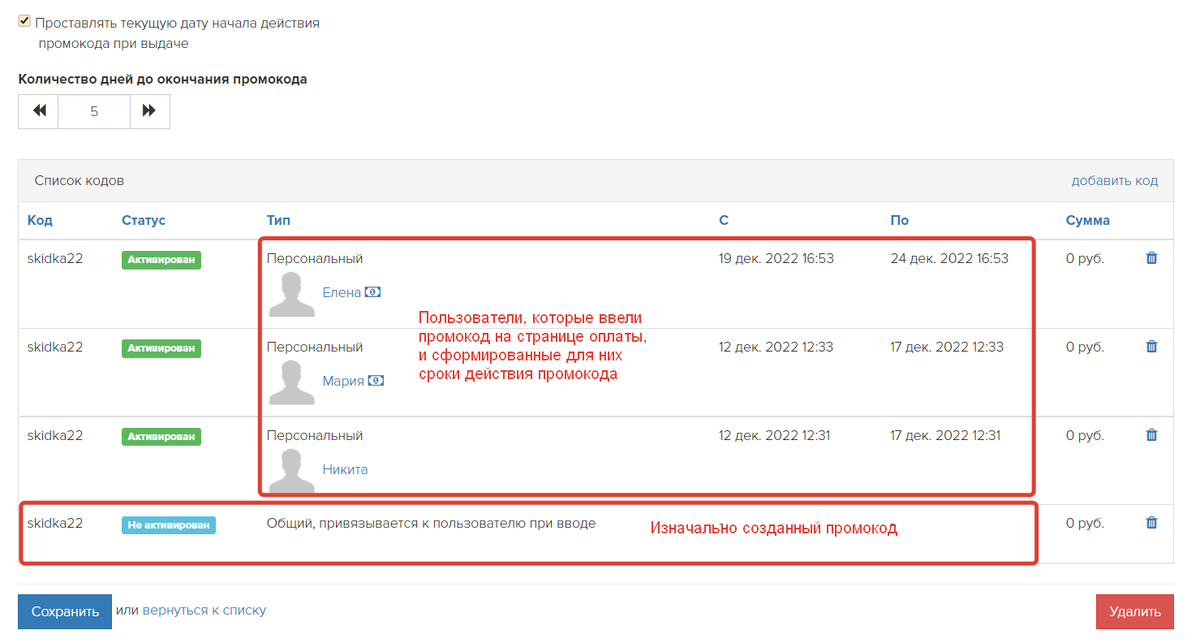
Task: Select the end date 17 дек. 2022 12:33
Action: 947,347
